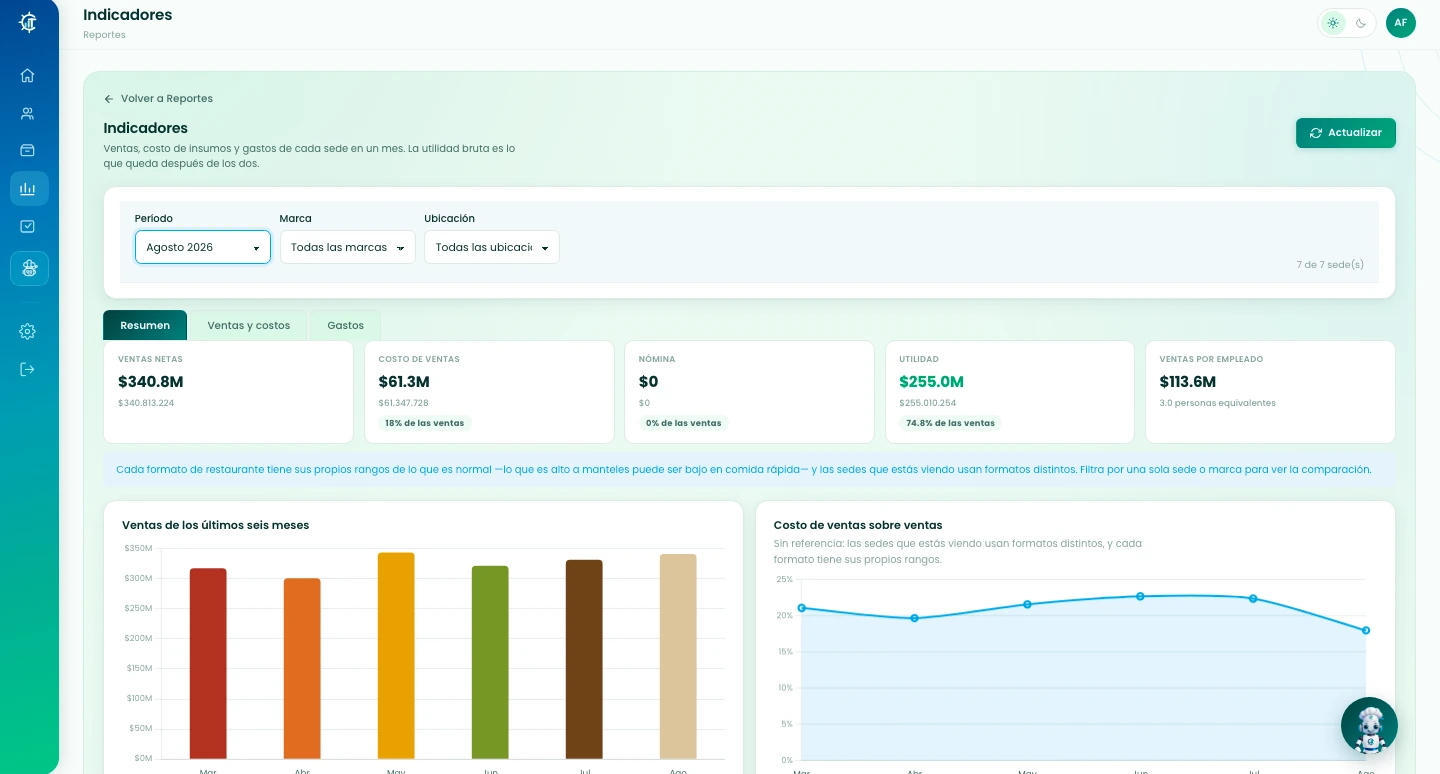Click the first data point on cost line
The width and height of the screenshot is (1440, 774).
801,608
